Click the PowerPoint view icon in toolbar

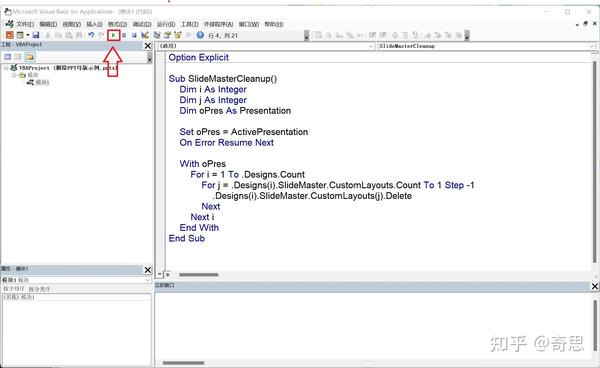[x=9, y=35]
